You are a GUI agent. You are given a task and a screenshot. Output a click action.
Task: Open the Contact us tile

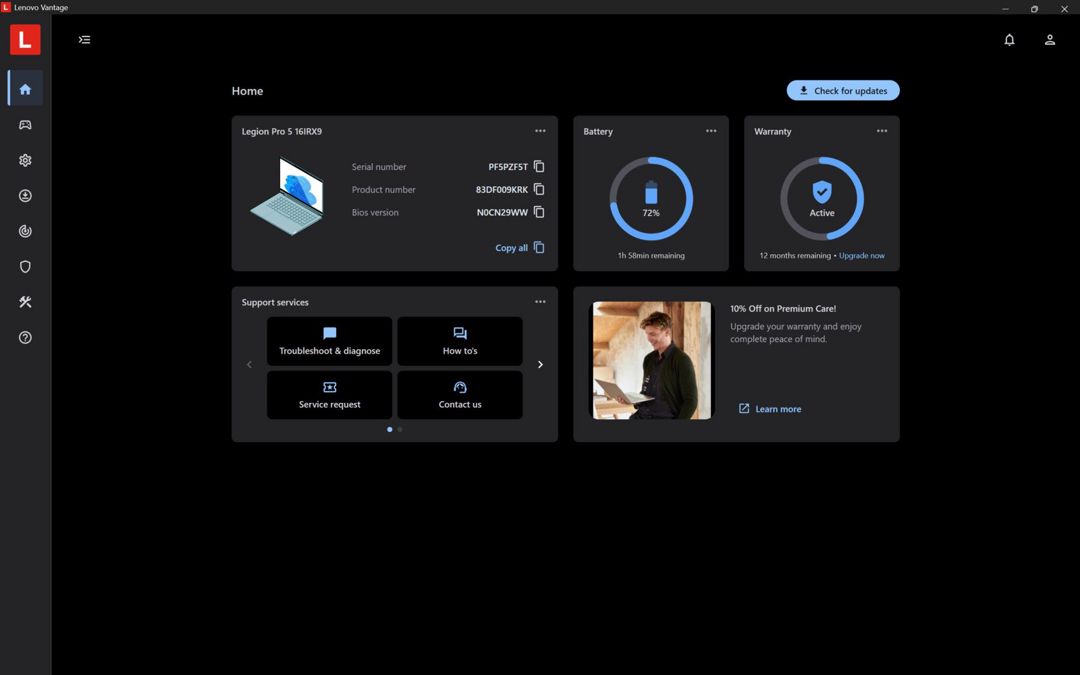click(460, 395)
